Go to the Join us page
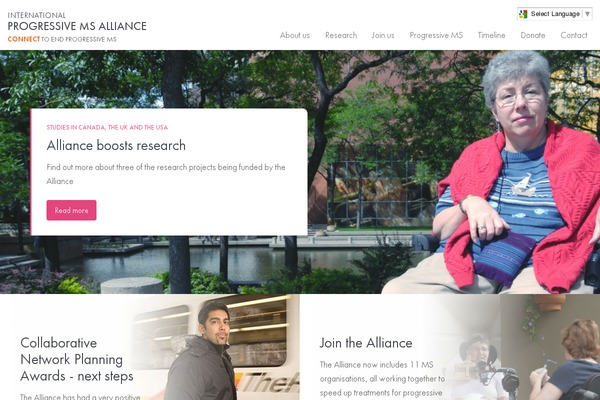This screenshot has width=600, height=400. click(383, 35)
